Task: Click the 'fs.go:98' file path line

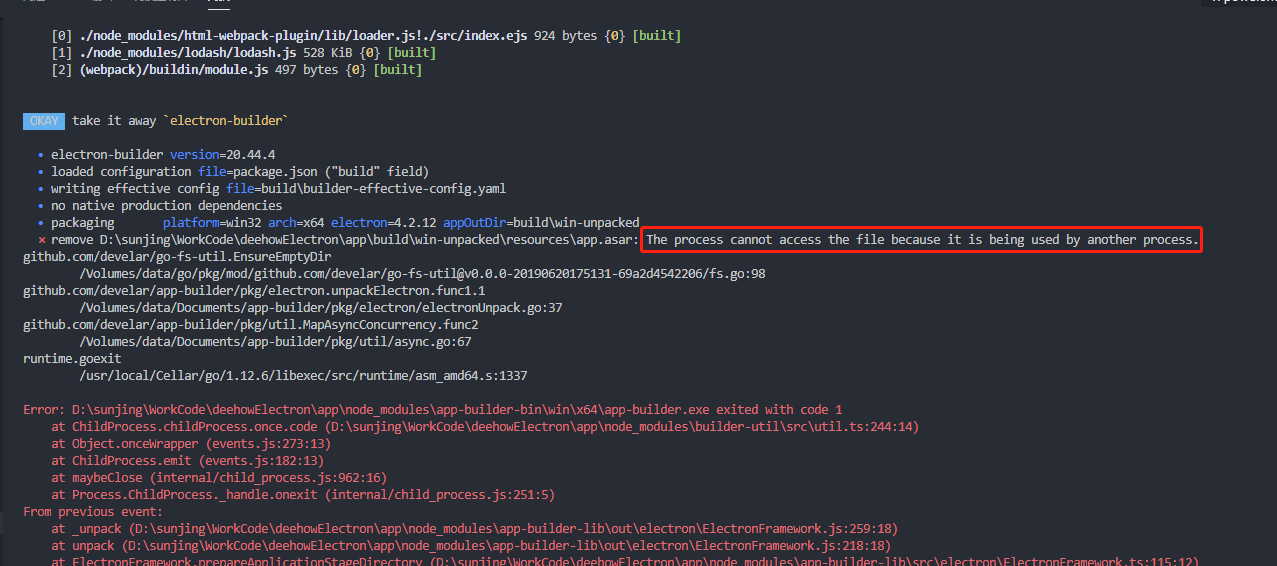Action: point(422,274)
